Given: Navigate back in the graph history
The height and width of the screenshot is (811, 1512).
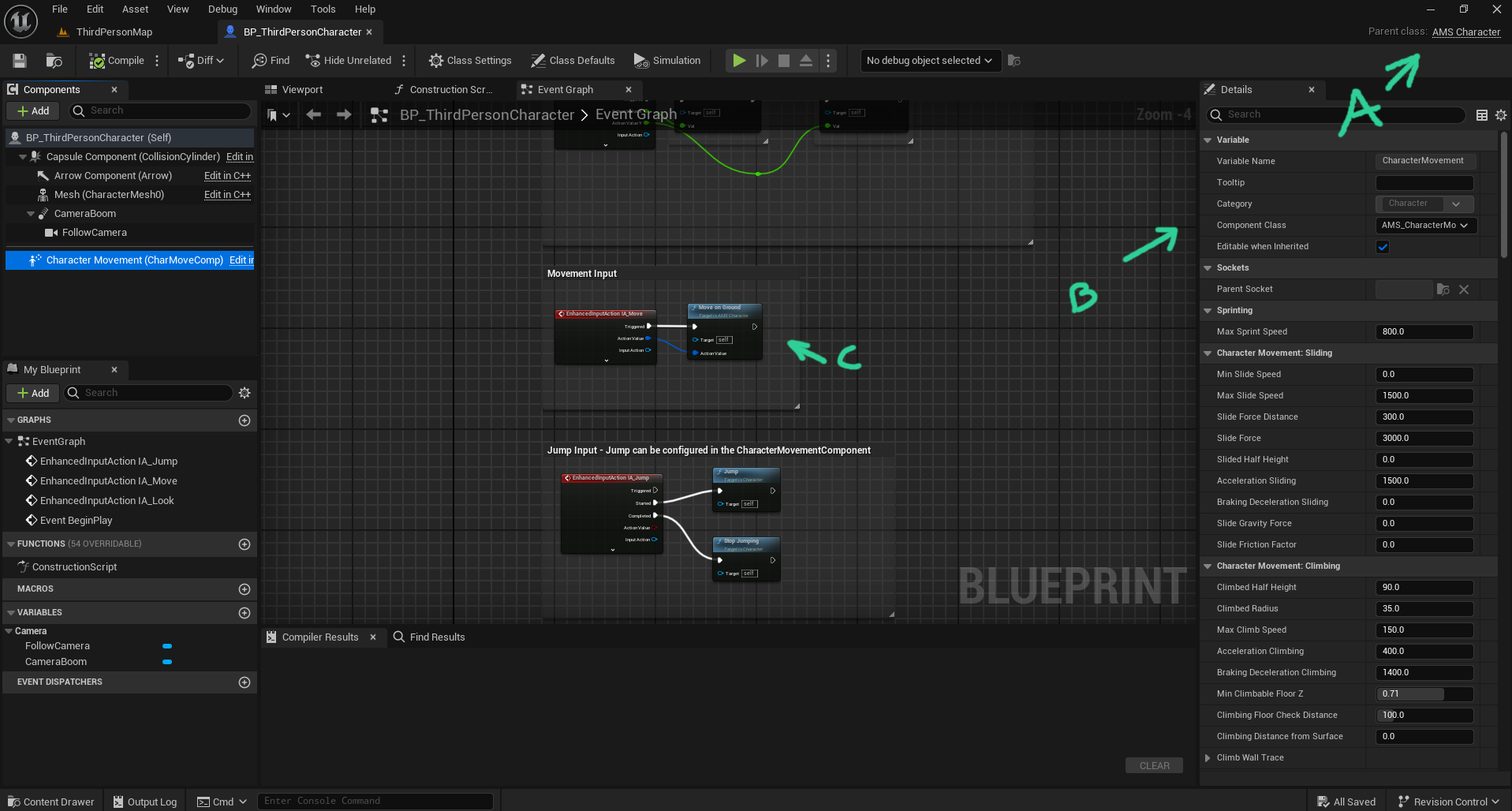Looking at the screenshot, I should [x=314, y=115].
